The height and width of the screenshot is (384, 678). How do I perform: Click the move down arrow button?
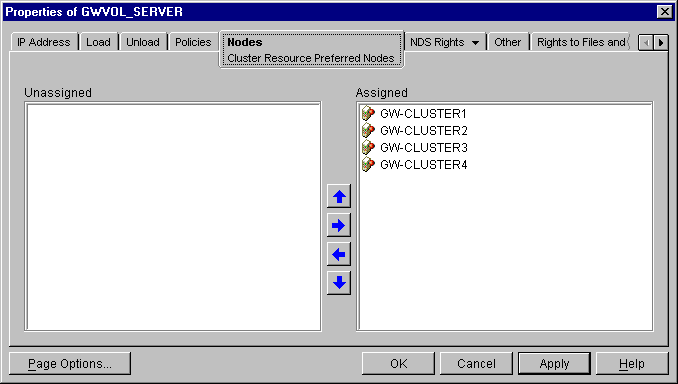click(x=339, y=283)
